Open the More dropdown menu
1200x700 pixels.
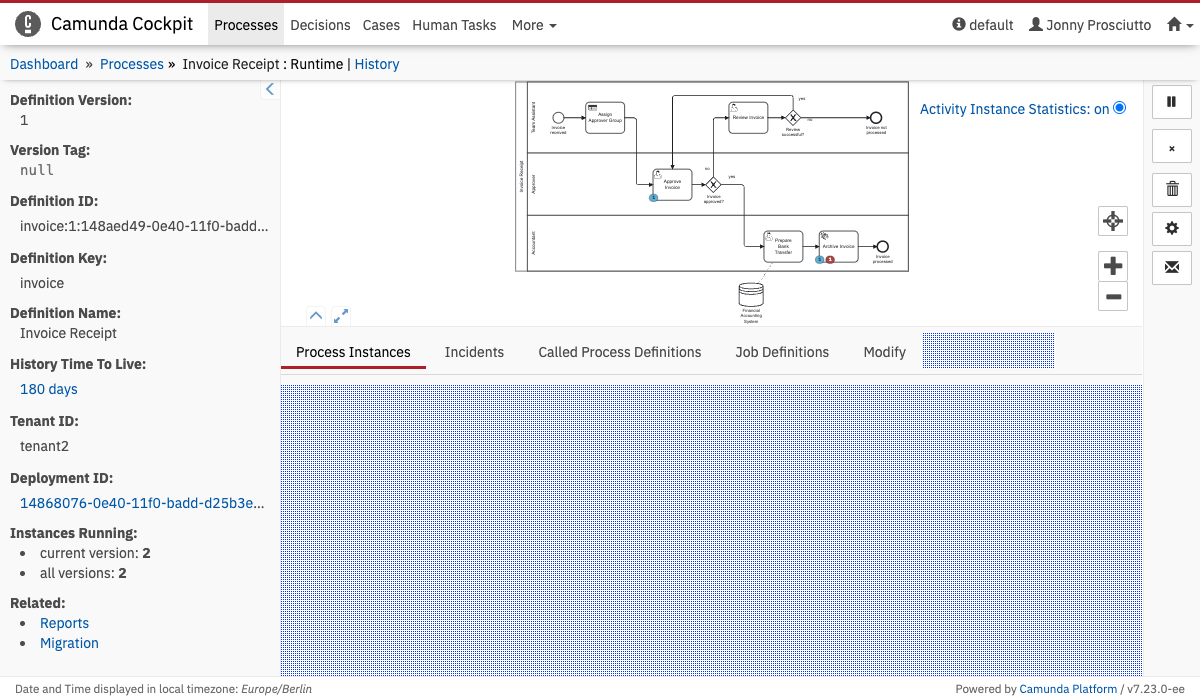coord(534,25)
